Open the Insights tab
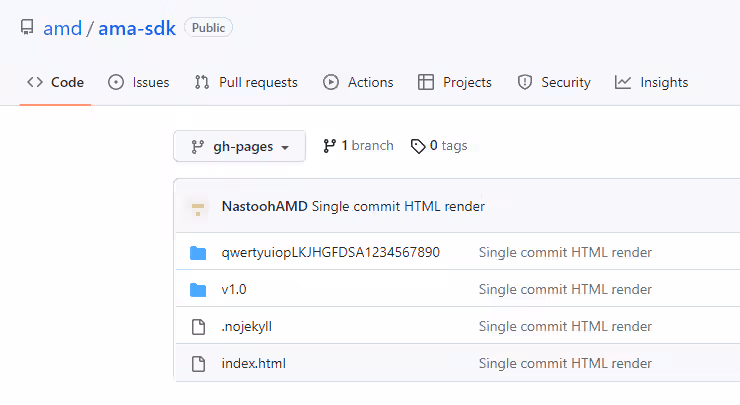 (651, 82)
